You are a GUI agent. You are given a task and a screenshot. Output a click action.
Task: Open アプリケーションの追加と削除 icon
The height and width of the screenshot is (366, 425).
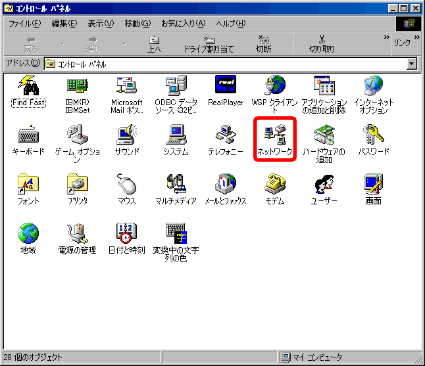pos(324,95)
